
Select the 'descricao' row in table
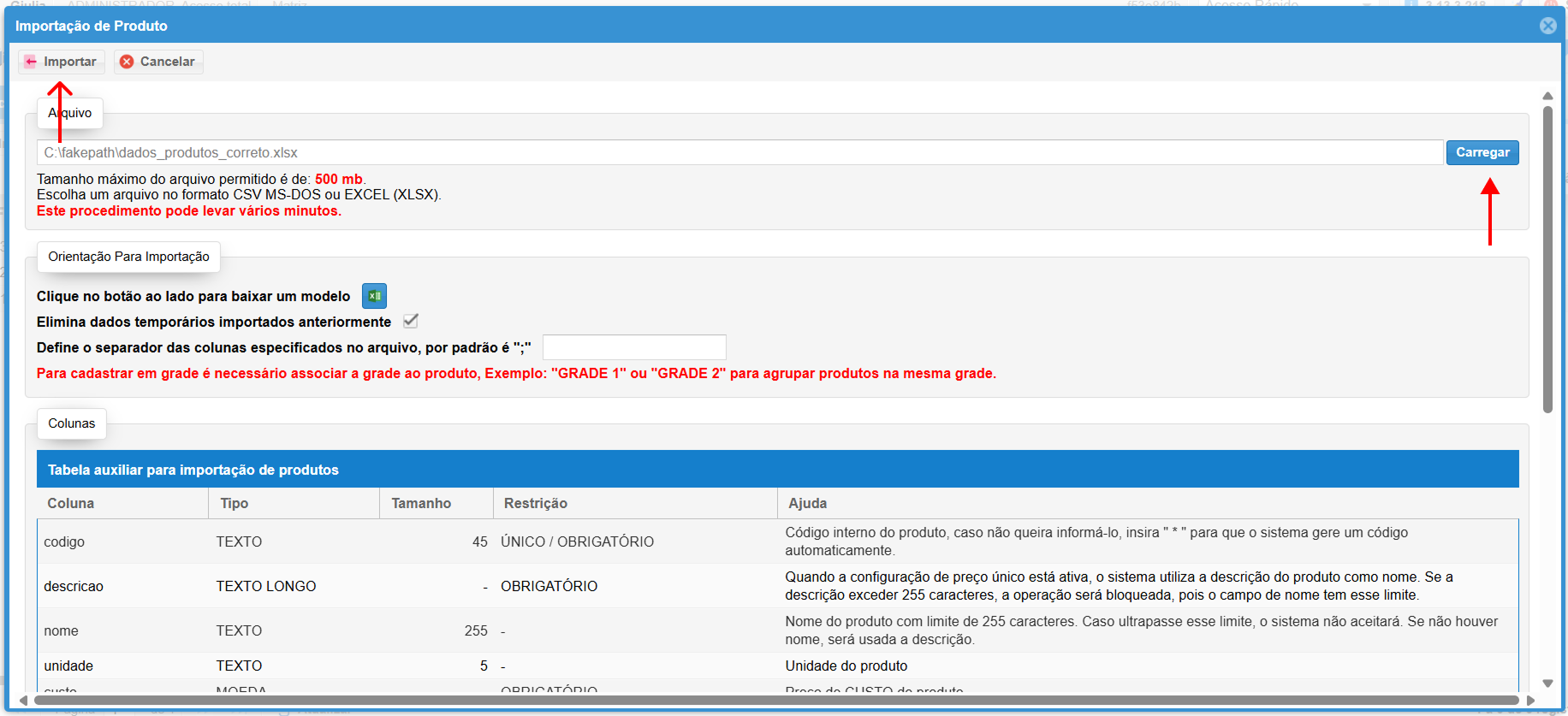click(74, 586)
